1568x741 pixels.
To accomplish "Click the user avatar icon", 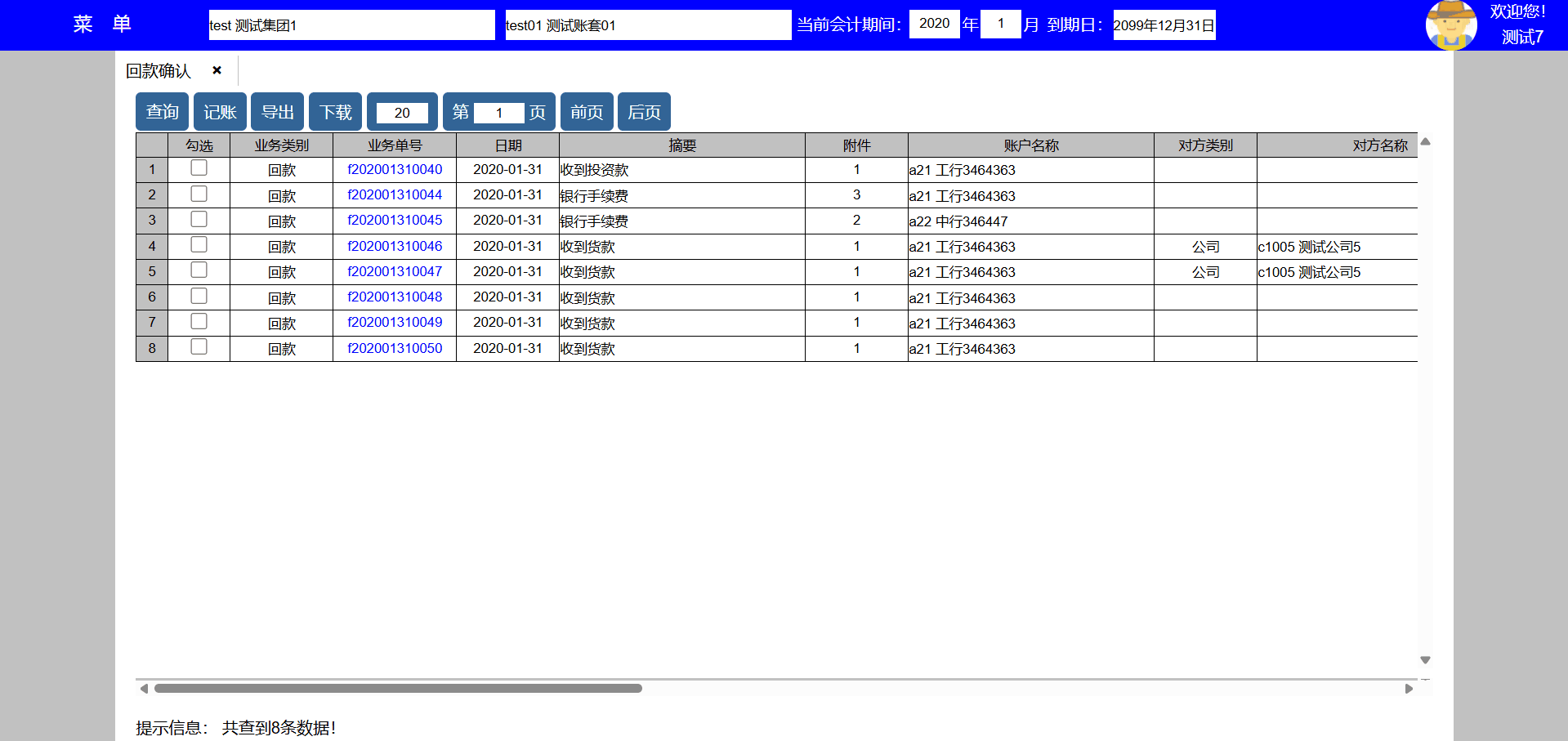I will (x=1450, y=25).
